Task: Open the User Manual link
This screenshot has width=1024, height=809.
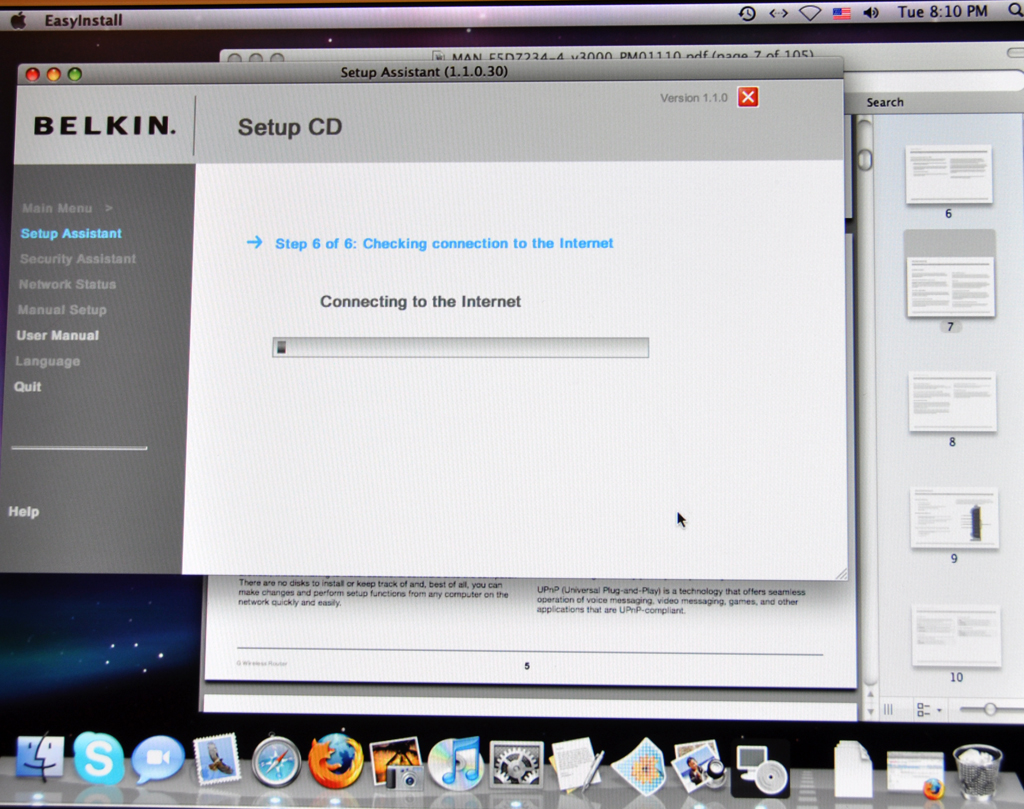Action: (57, 335)
